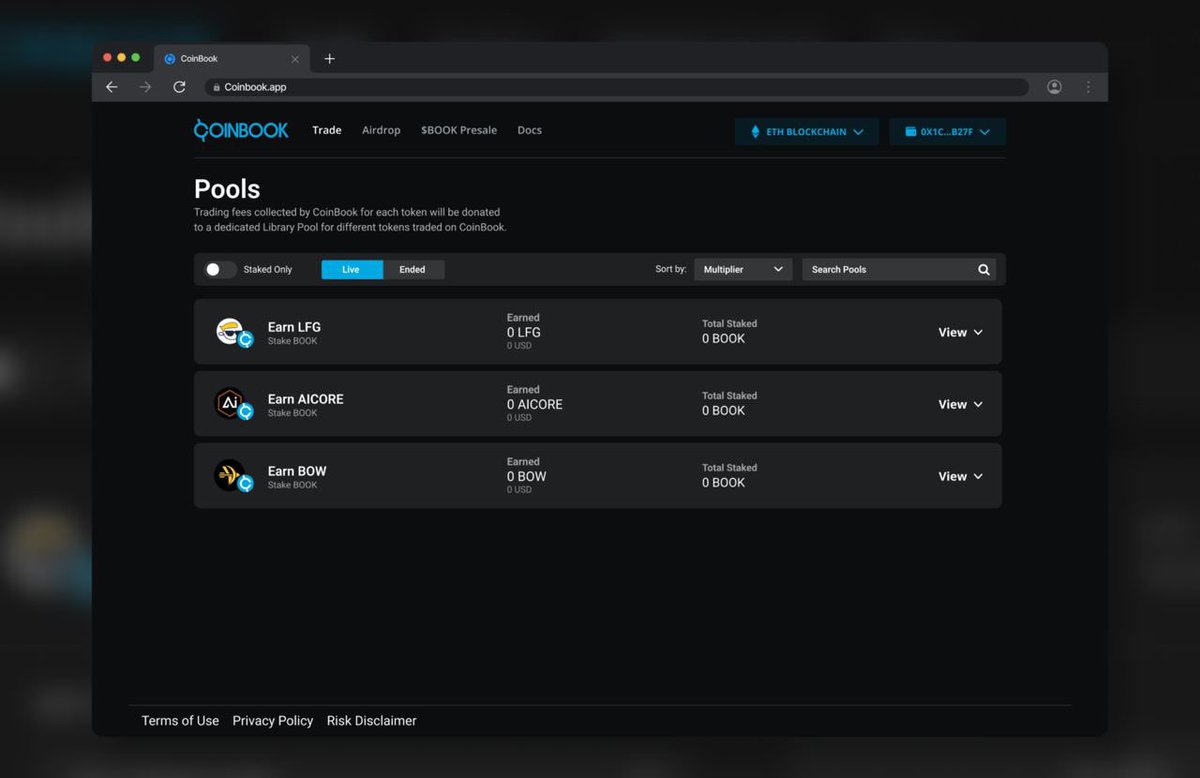Image resolution: width=1200 pixels, height=778 pixels.
Task: Select the CoinBook browser tab
Action: pyautogui.click(x=230, y=59)
